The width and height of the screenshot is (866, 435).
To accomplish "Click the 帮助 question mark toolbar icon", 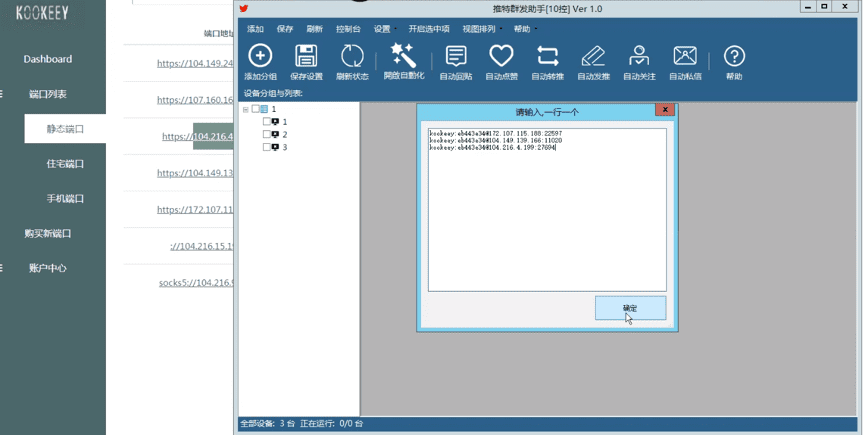I will tap(734, 56).
